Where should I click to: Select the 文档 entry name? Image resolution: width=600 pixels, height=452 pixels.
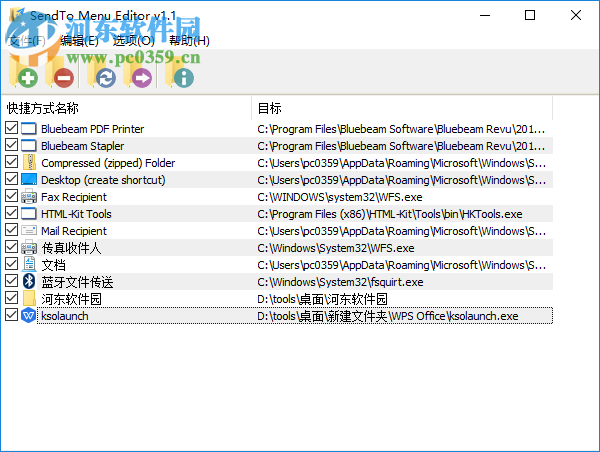coord(54,265)
